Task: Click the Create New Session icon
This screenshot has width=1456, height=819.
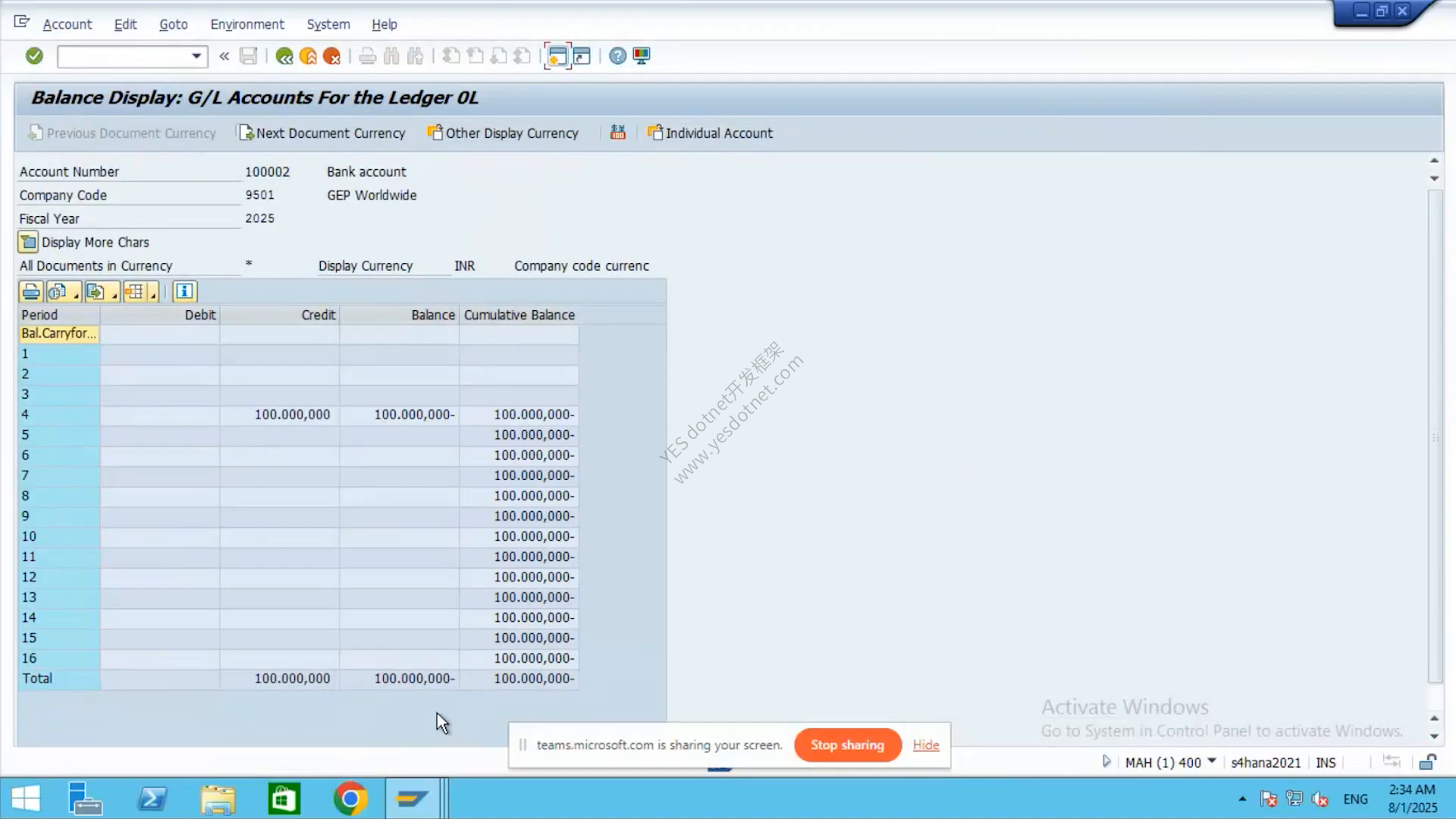Action: pos(557,56)
